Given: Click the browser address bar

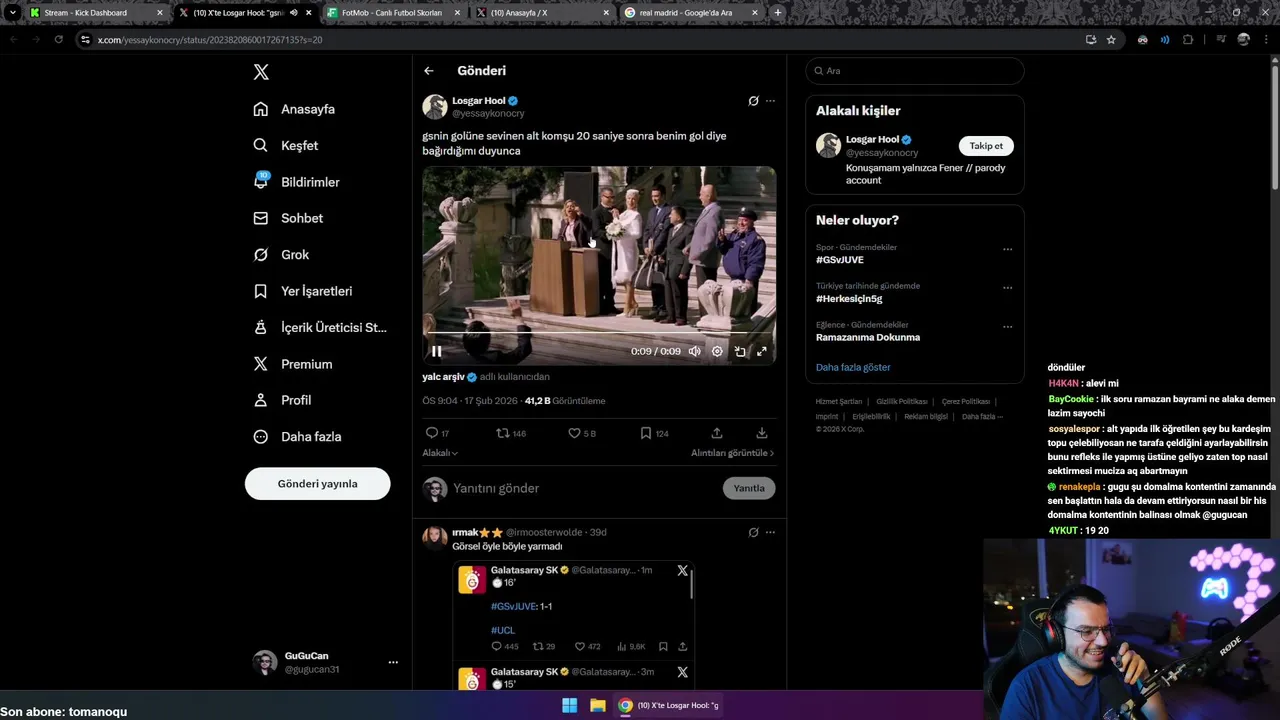Looking at the screenshot, I should click(x=580, y=40).
